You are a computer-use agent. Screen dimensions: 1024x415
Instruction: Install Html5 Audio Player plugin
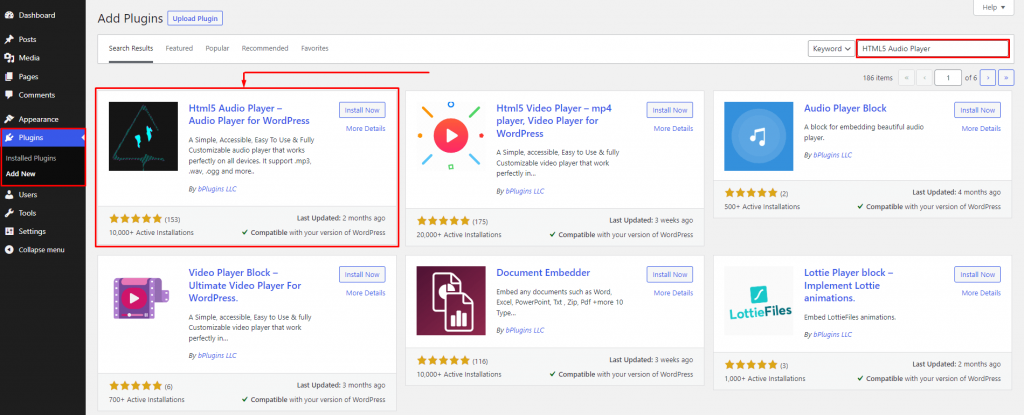pyautogui.click(x=362, y=110)
